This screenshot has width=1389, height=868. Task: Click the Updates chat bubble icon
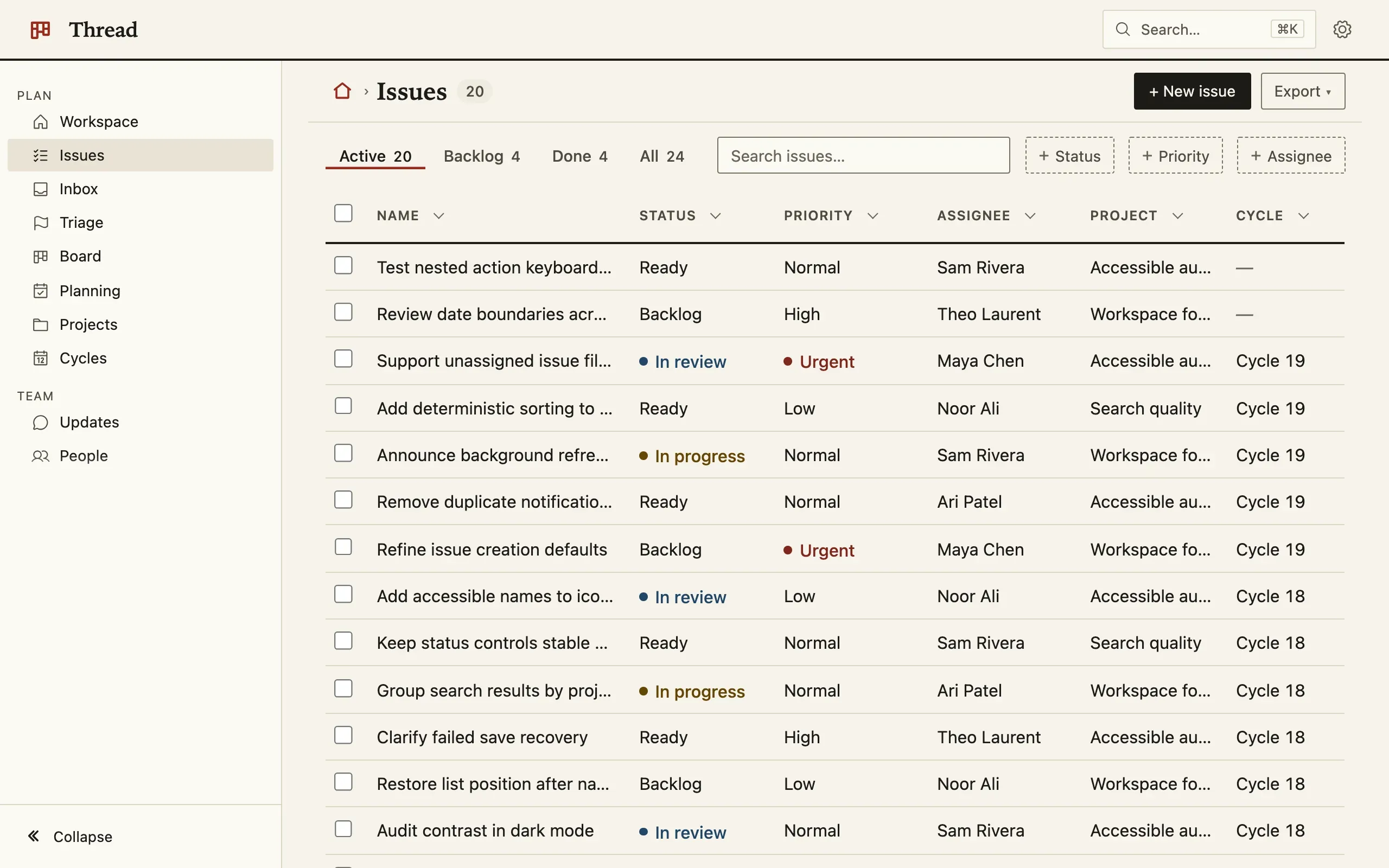click(40, 423)
